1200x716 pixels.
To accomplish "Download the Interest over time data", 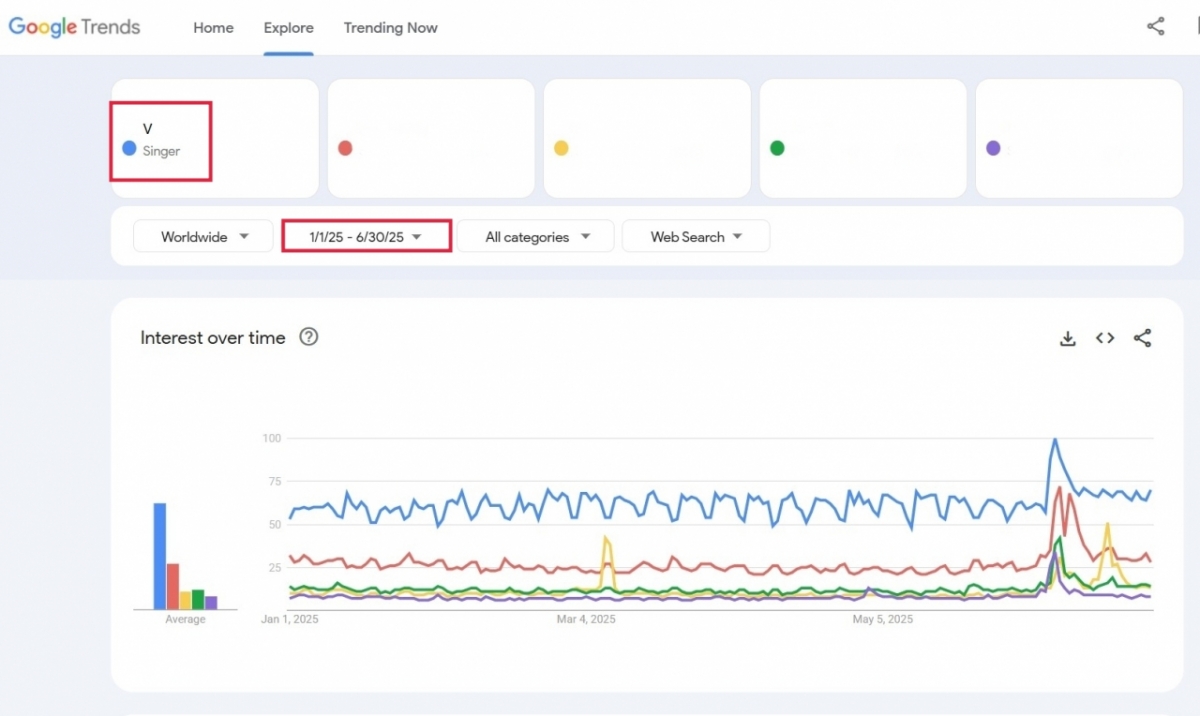I will point(1067,338).
